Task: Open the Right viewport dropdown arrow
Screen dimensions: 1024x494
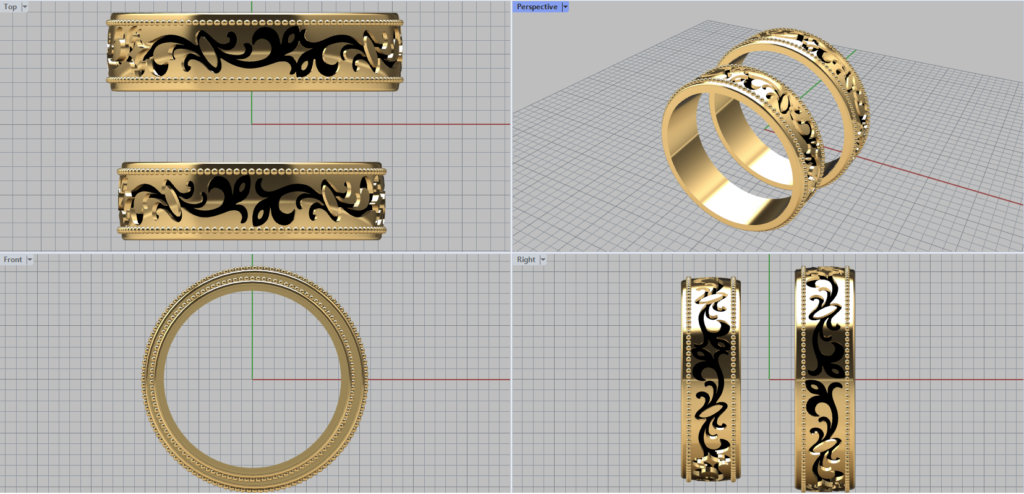Action: click(543, 259)
